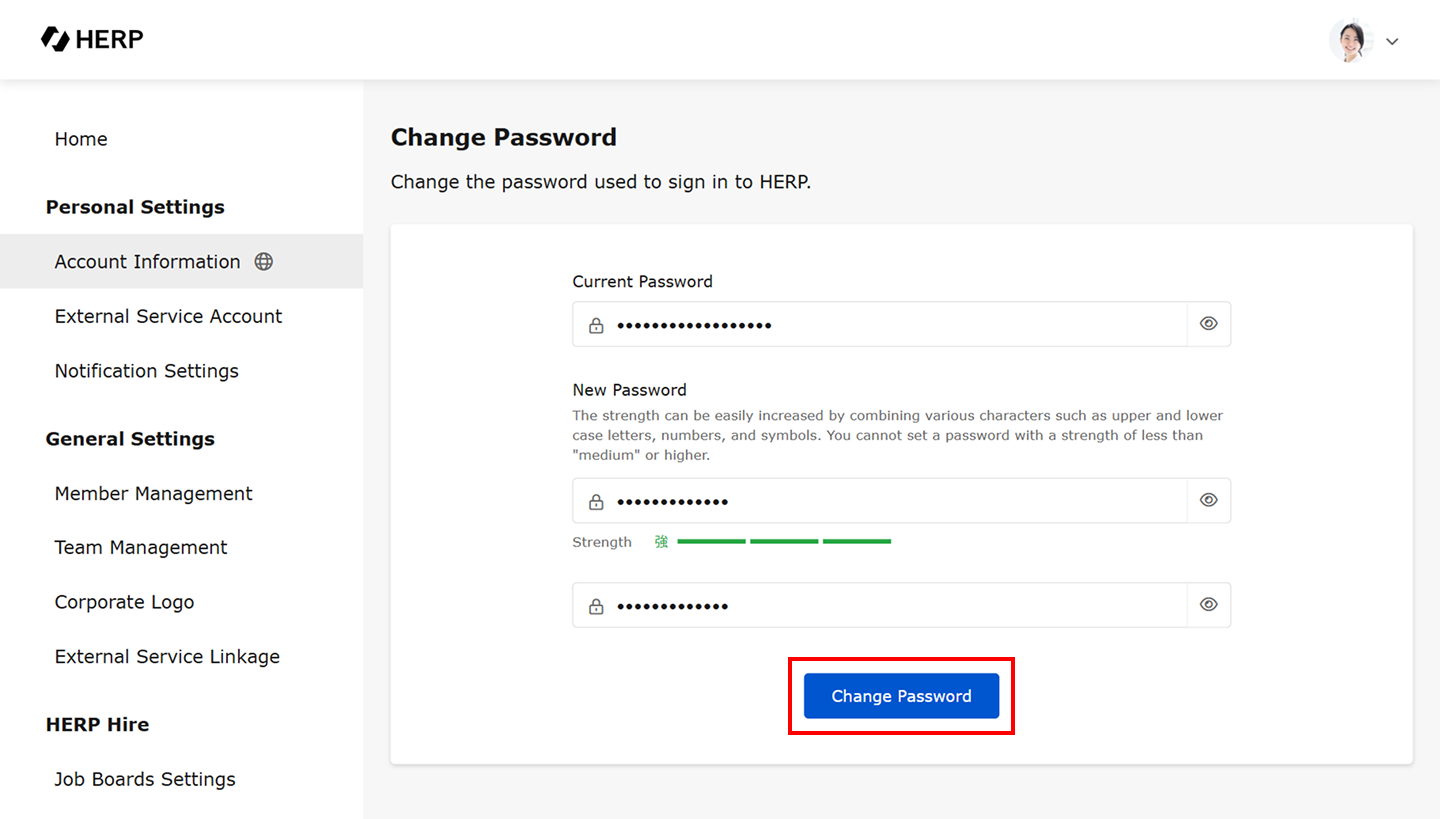Show the current password with eye icon

(x=1208, y=324)
